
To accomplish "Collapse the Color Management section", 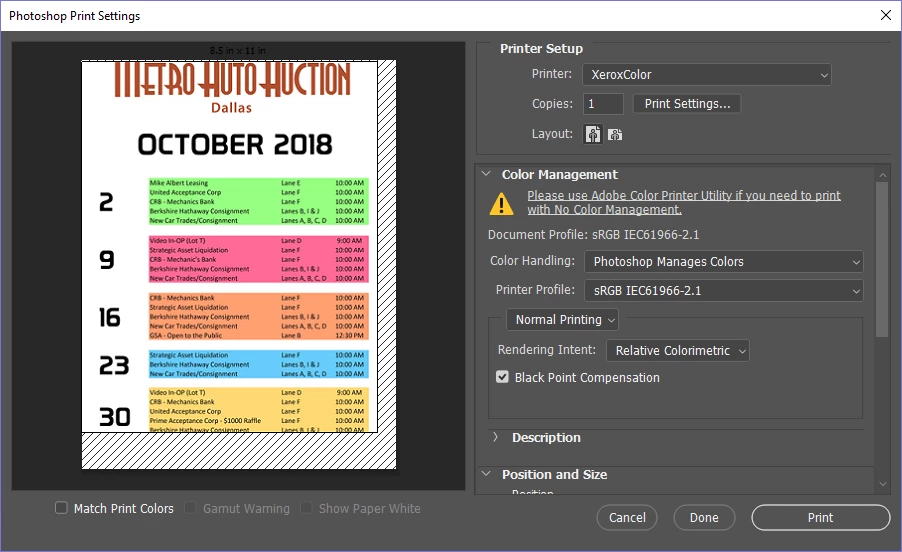I will coord(486,174).
